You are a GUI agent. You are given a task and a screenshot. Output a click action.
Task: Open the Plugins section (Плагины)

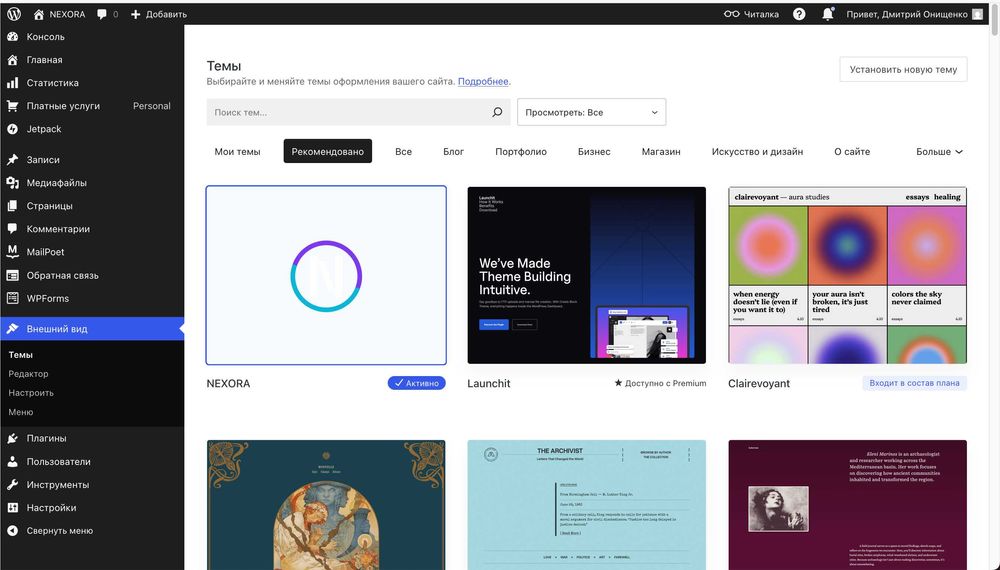46,438
